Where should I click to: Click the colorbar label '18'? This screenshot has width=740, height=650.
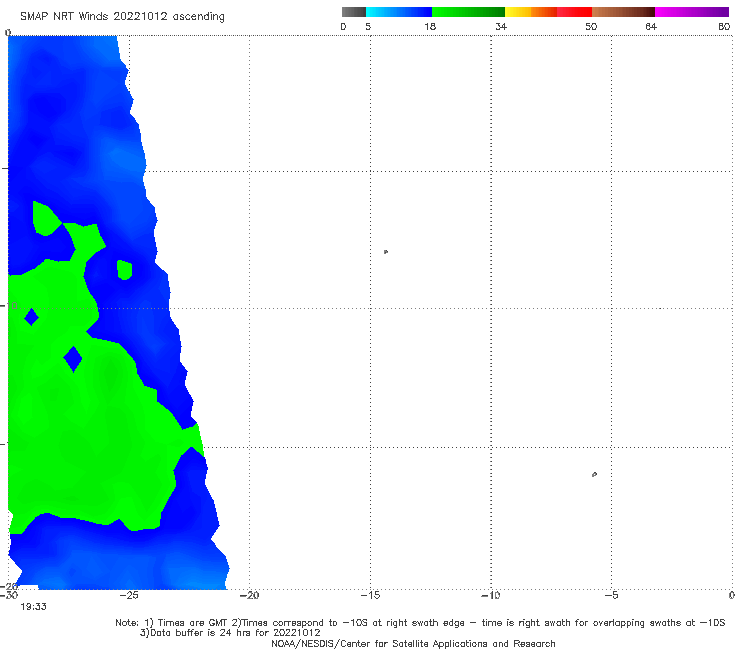430,26
